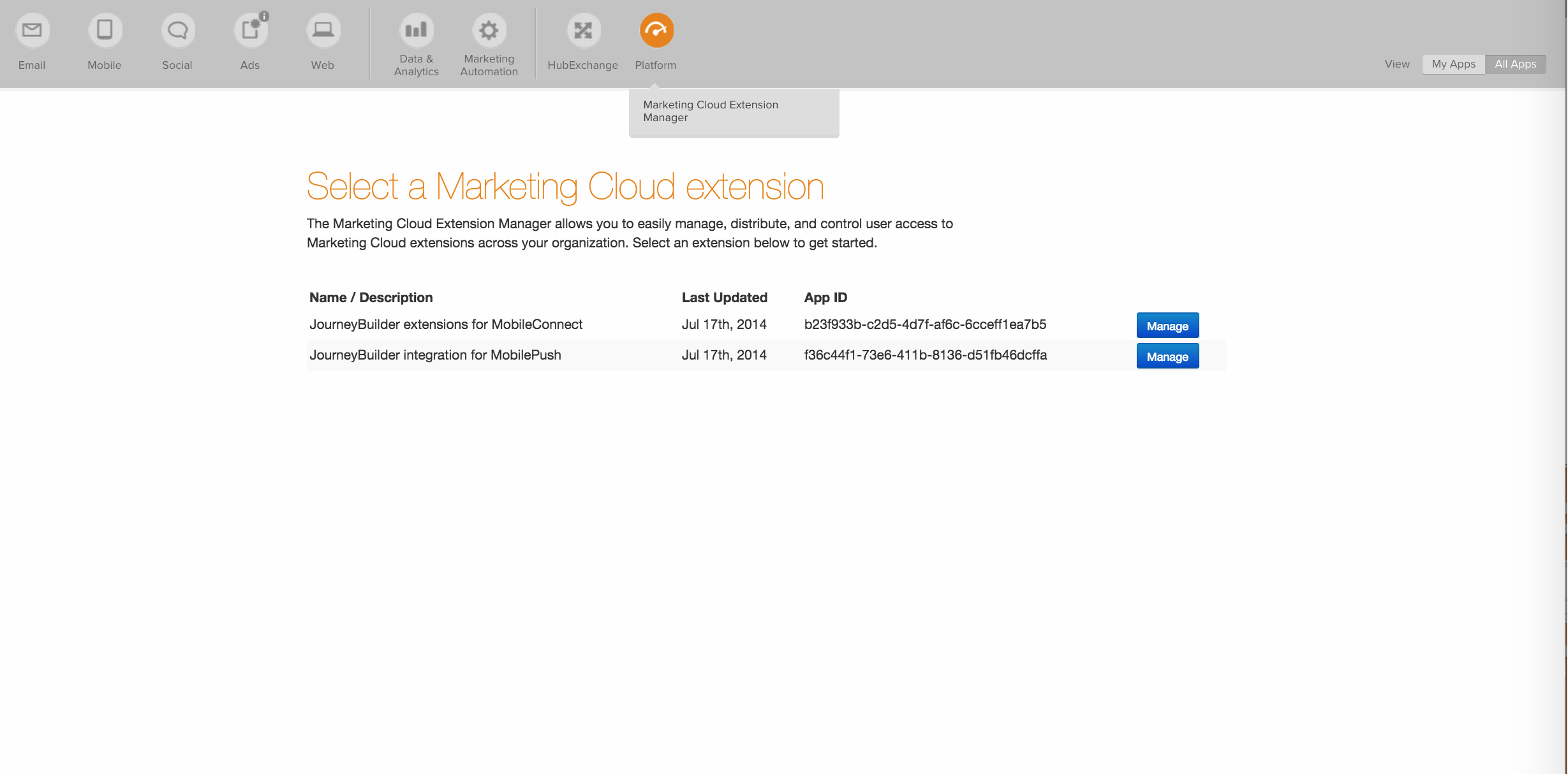Click the info badge on Ads icon
The width and height of the screenshot is (1568, 774).
tap(264, 16)
